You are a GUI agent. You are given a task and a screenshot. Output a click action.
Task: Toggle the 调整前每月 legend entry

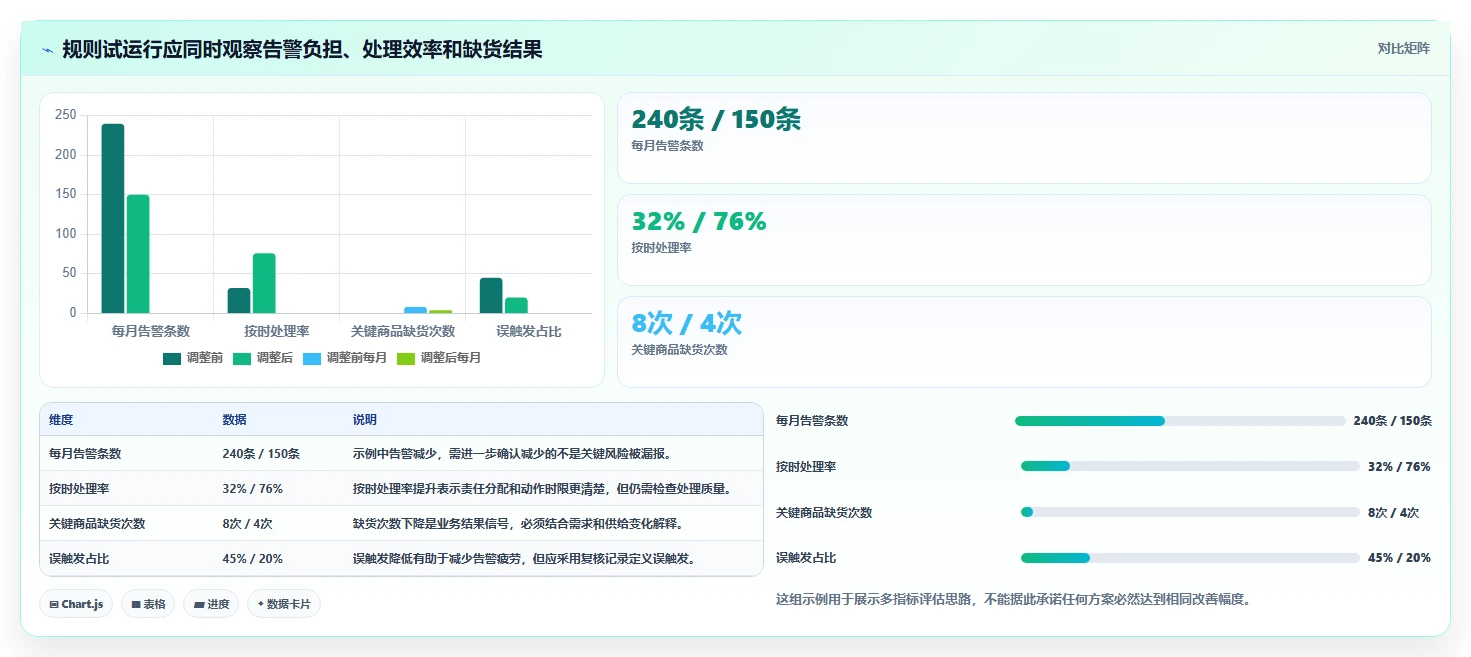point(345,358)
